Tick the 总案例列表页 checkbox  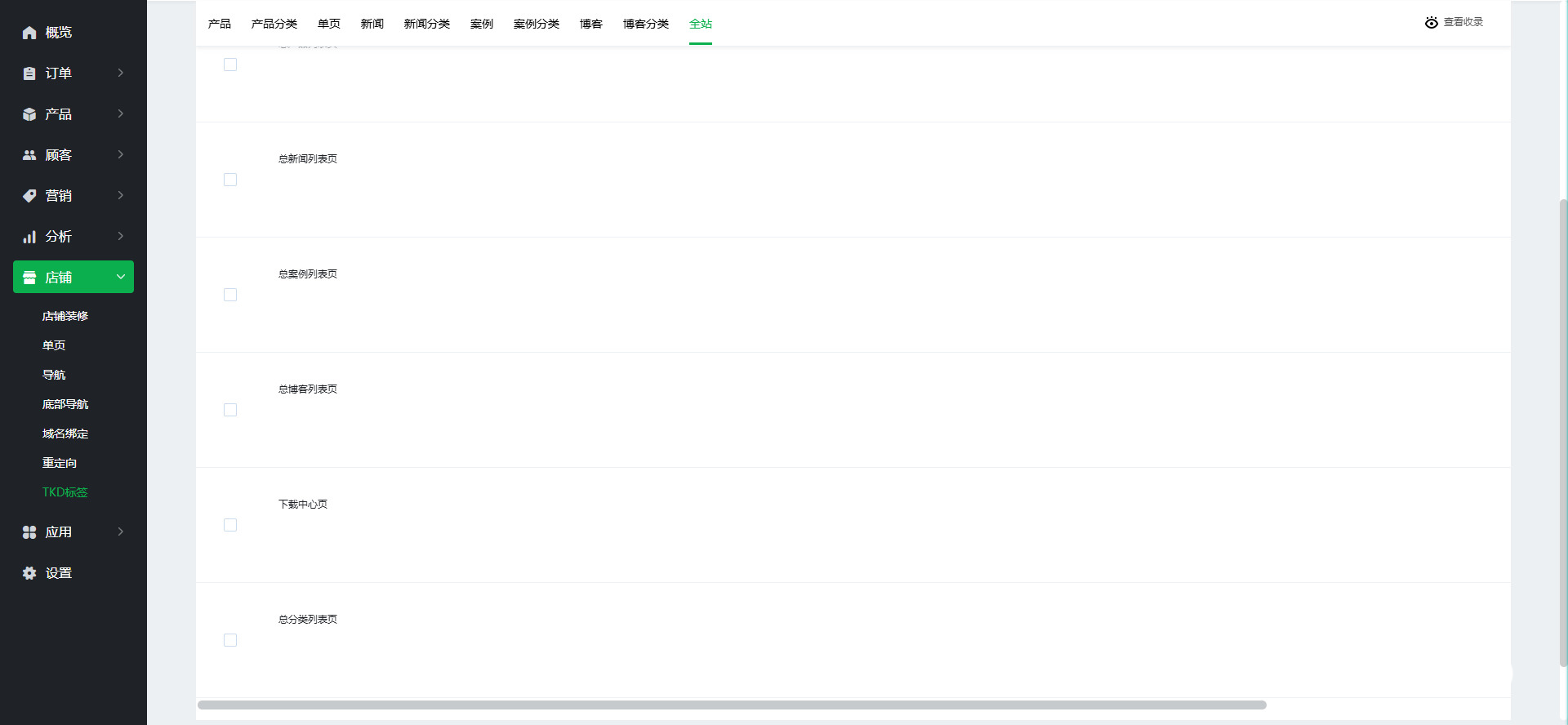click(230, 295)
